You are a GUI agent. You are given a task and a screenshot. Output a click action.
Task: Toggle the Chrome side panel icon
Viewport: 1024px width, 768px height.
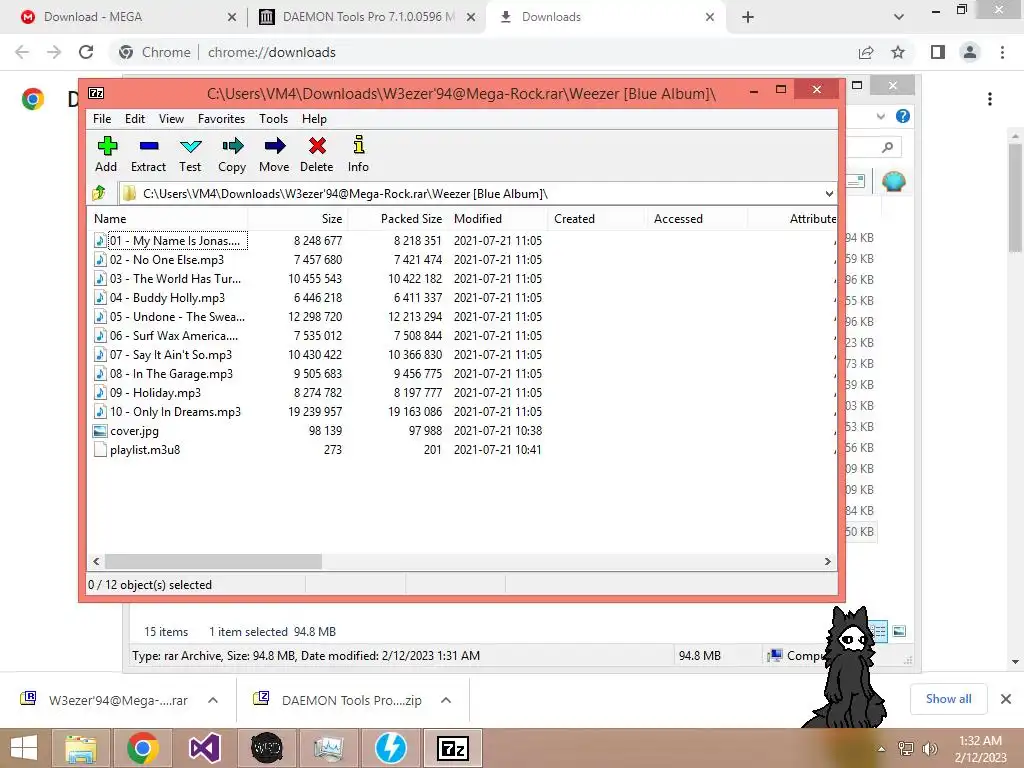[938, 52]
